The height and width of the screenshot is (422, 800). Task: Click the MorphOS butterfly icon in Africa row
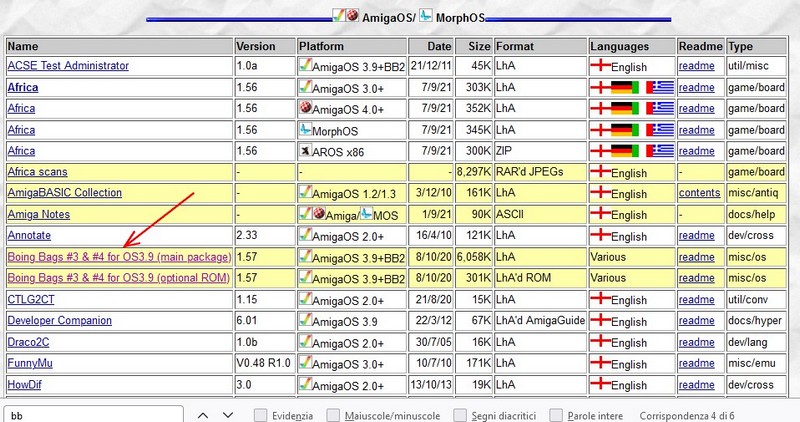pyautogui.click(x=305, y=130)
